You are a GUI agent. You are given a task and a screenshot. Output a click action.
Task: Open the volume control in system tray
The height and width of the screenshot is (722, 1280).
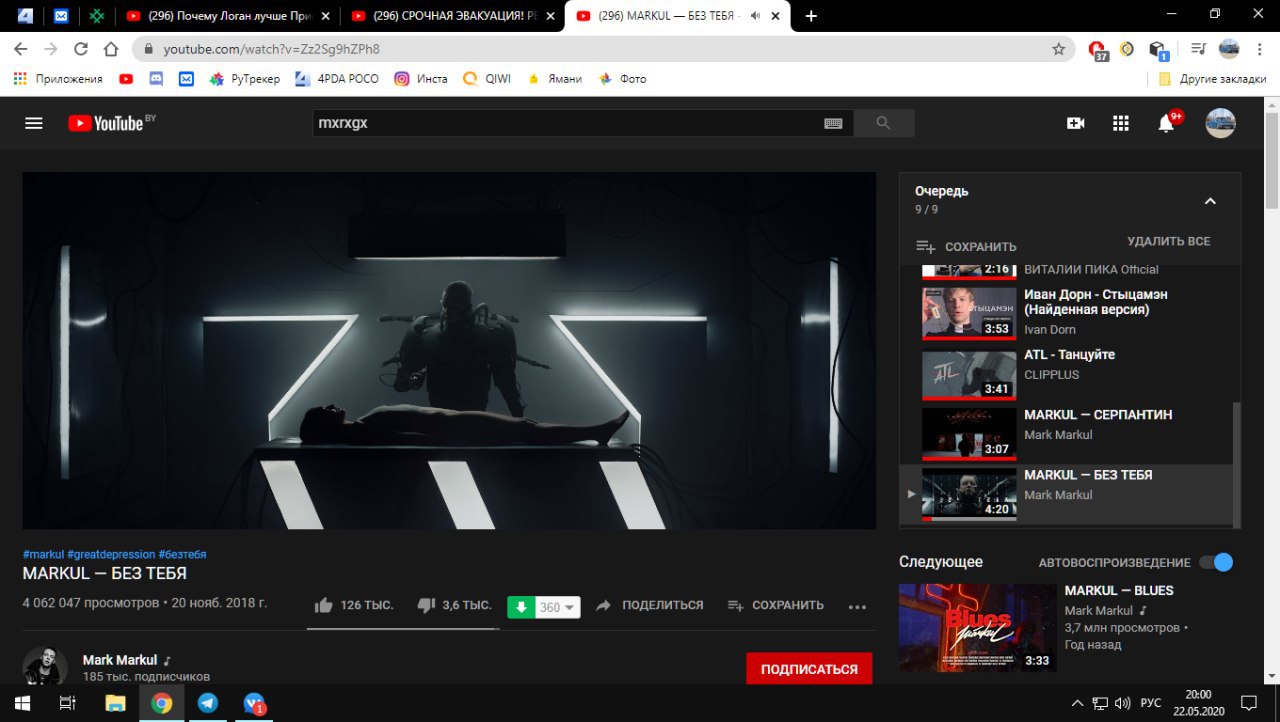click(x=1123, y=702)
